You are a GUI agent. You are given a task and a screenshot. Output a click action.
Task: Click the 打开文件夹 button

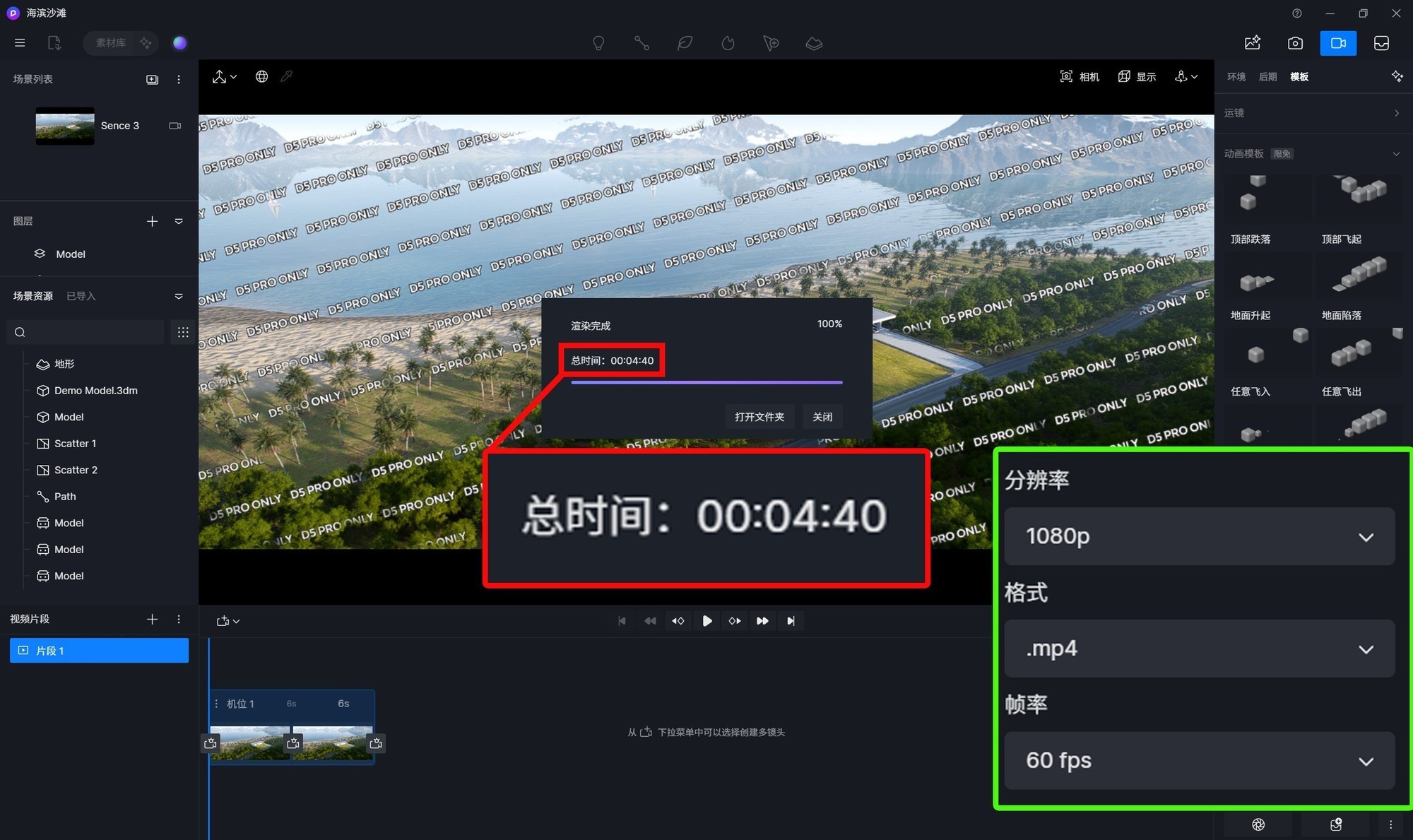tap(759, 416)
